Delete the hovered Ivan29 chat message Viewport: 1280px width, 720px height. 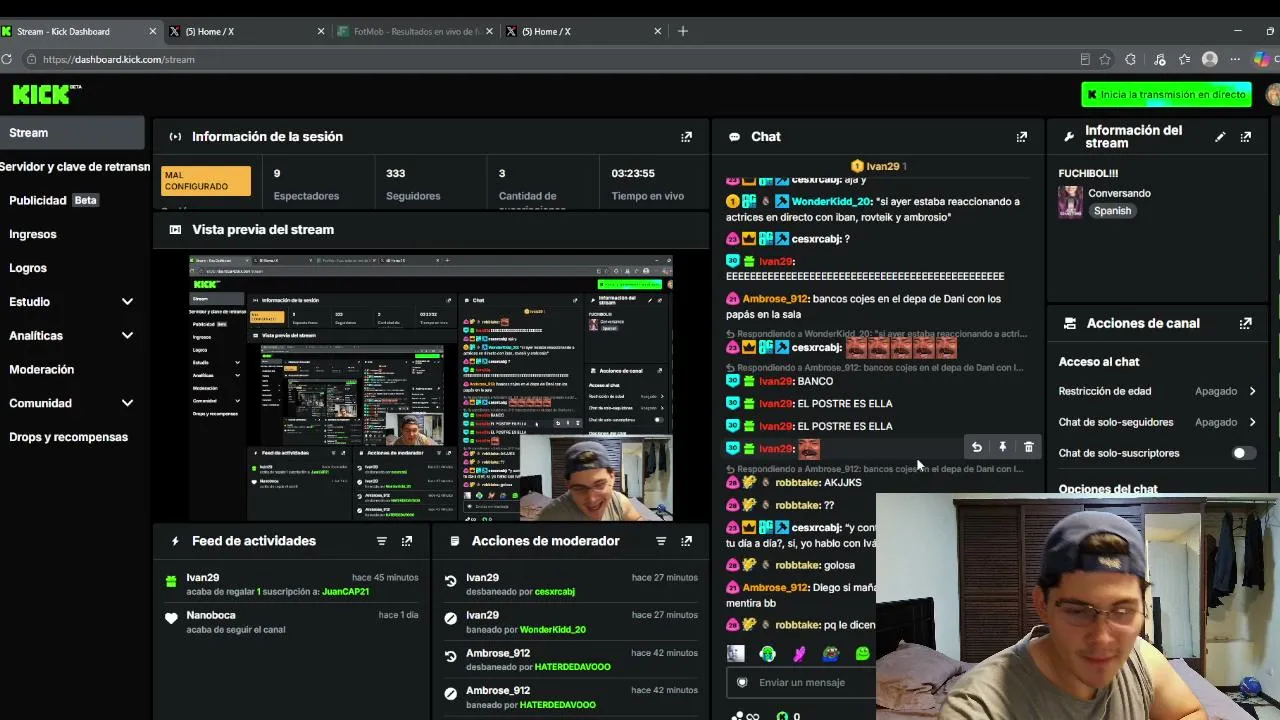tap(1028, 448)
